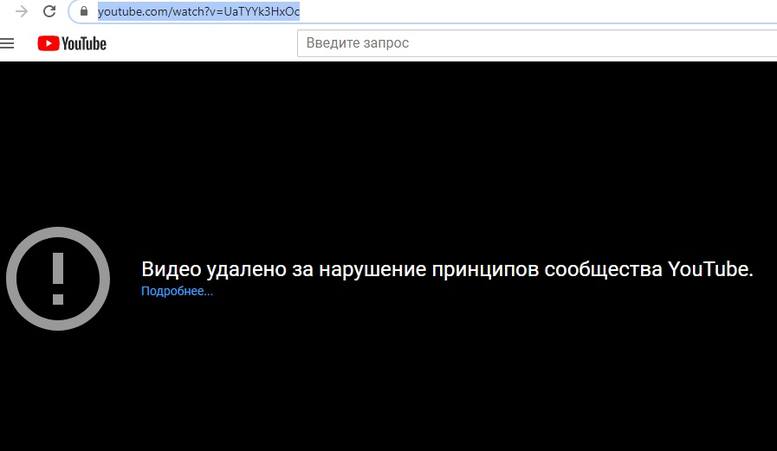
Task: Click the word YouTube in the error message
Action: click(x=709, y=270)
